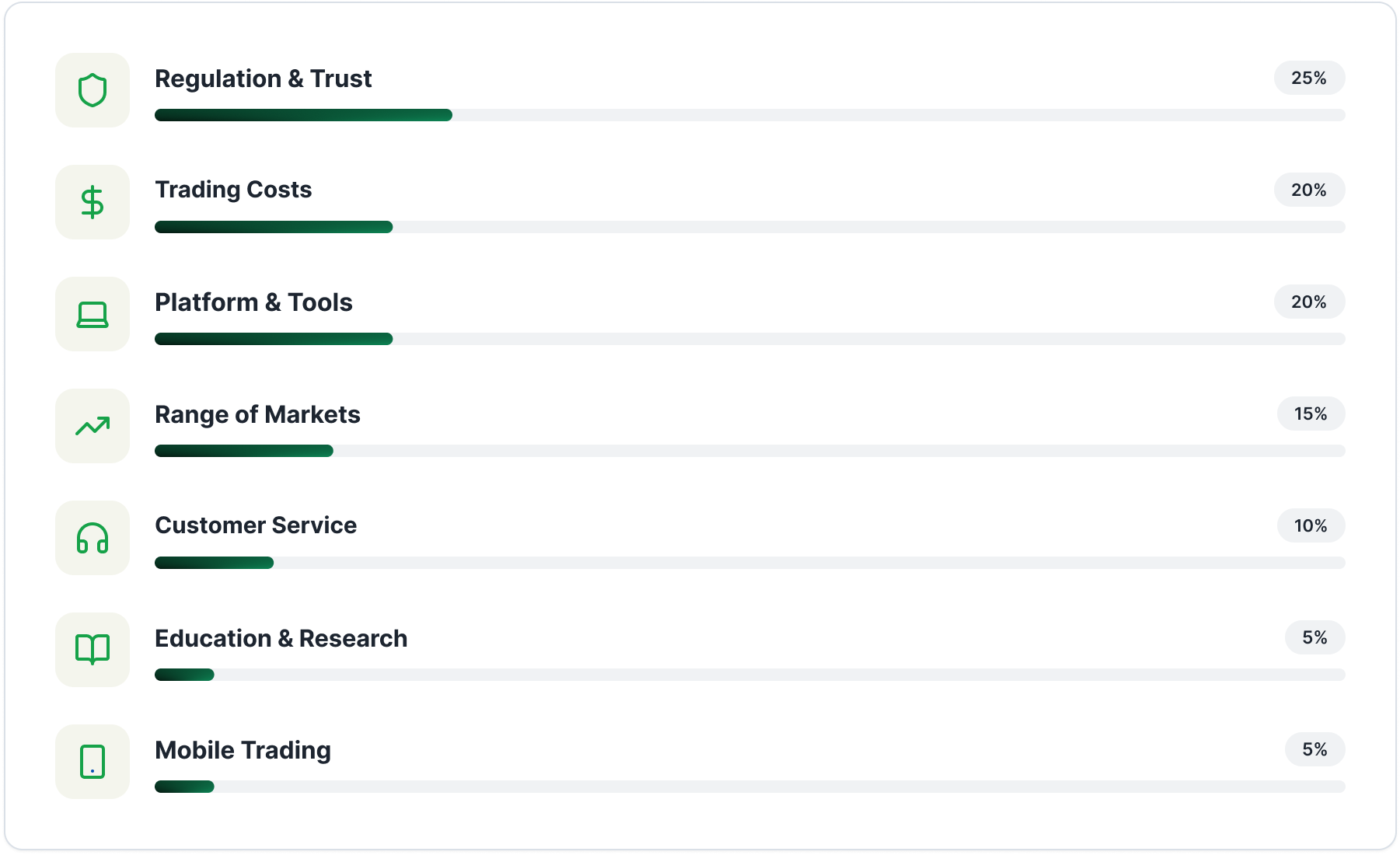1400x855 pixels.
Task: Click the 15% Range of Markets badge
Action: (x=1311, y=414)
